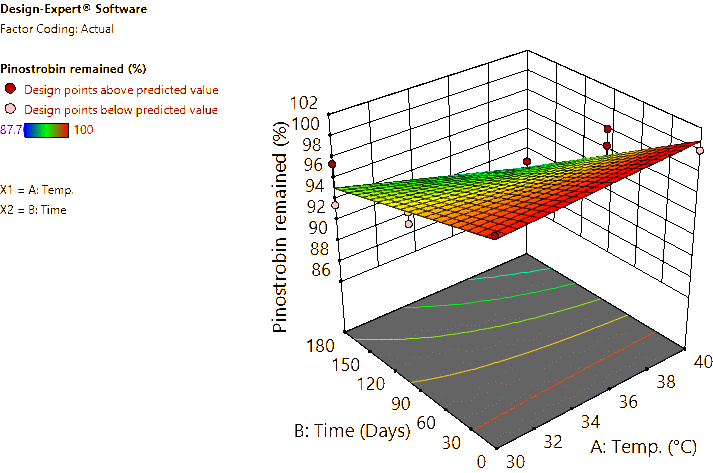Click the 'B: Time (Days)' axis title
The image size is (713, 473).
coord(352,432)
